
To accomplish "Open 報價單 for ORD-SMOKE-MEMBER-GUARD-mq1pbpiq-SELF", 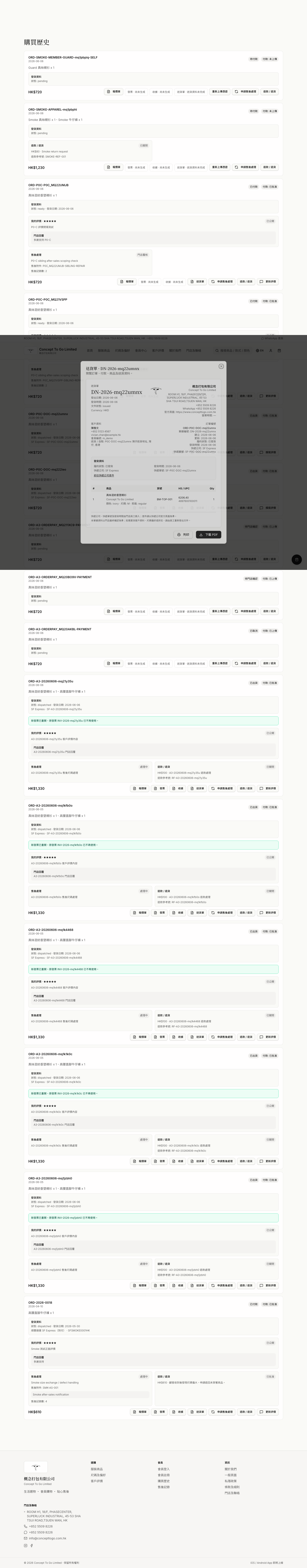I will click(x=114, y=92).
